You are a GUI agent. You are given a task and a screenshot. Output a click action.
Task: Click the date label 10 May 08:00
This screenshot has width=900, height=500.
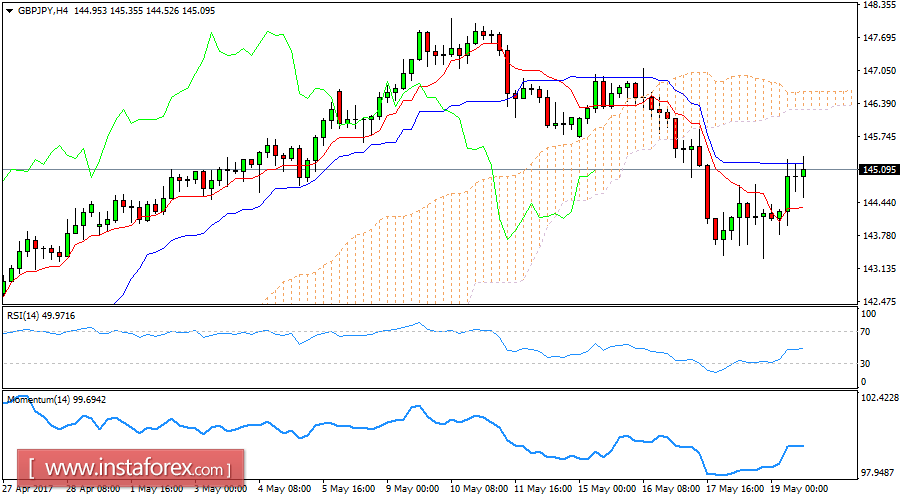click(x=479, y=489)
